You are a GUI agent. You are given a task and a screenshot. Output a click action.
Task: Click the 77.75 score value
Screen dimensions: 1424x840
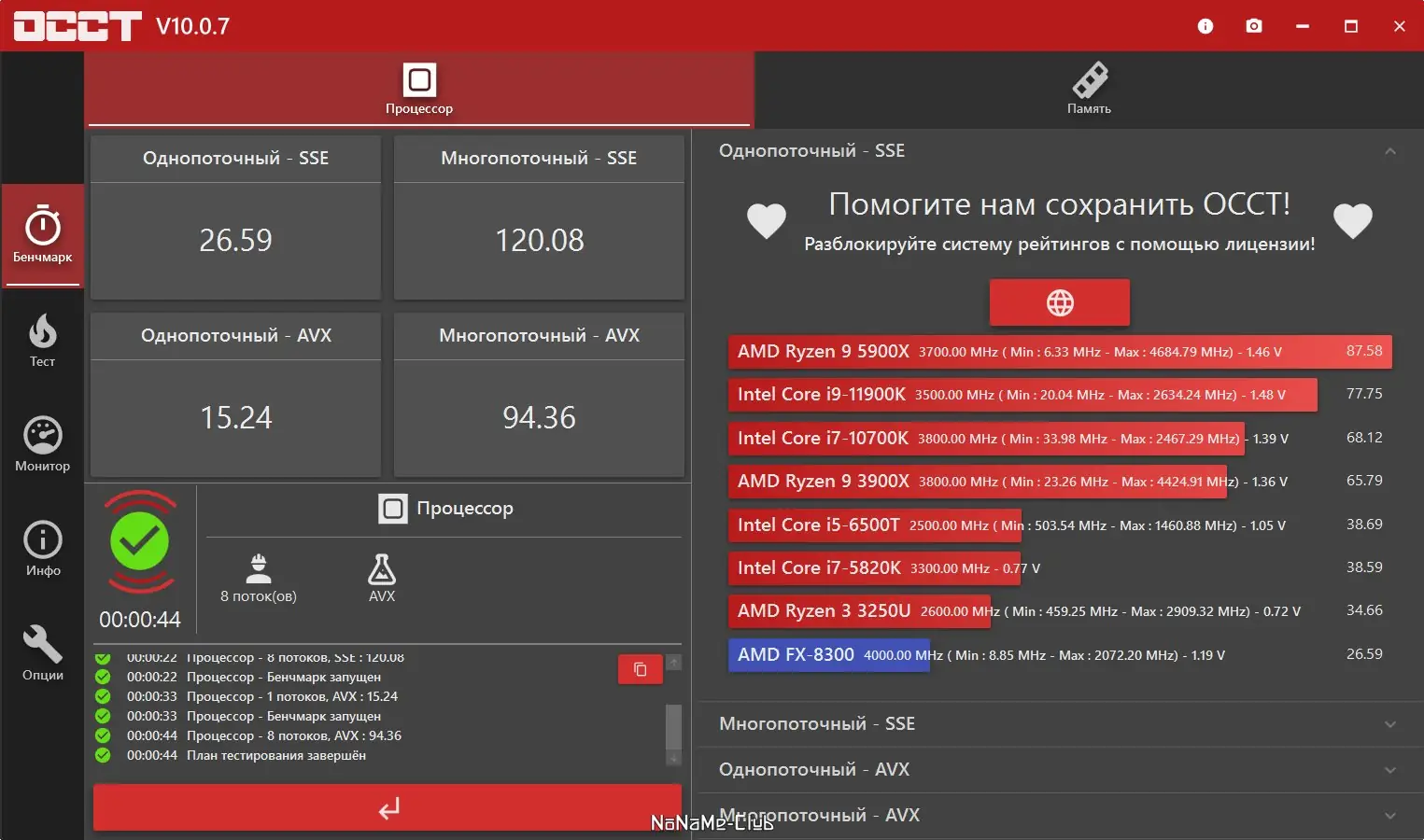(x=1364, y=394)
